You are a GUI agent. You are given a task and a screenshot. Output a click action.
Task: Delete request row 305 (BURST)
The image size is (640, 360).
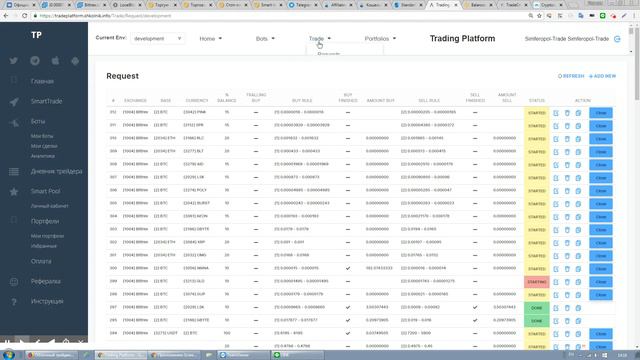pos(567,204)
